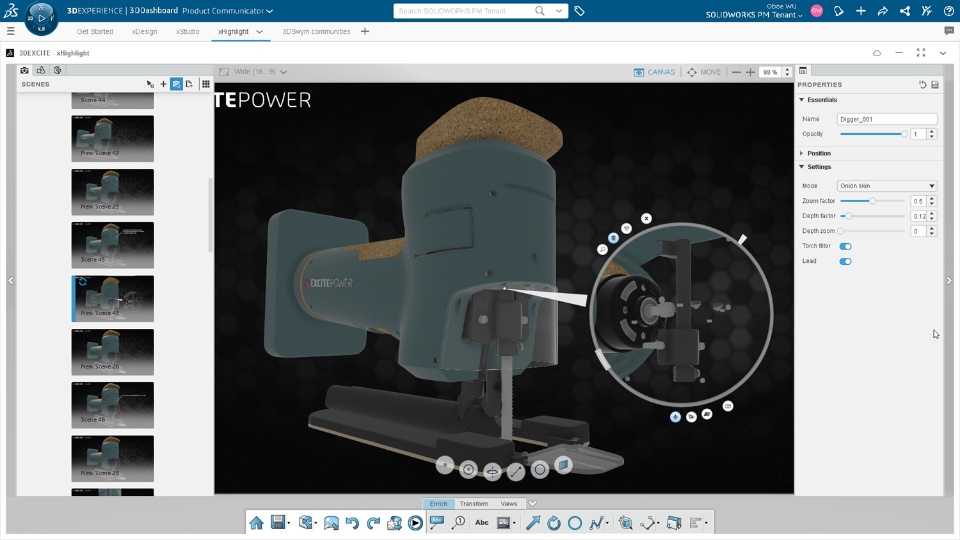Expand the Position section
This screenshot has height=540, width=960.
tap(801, 153)
